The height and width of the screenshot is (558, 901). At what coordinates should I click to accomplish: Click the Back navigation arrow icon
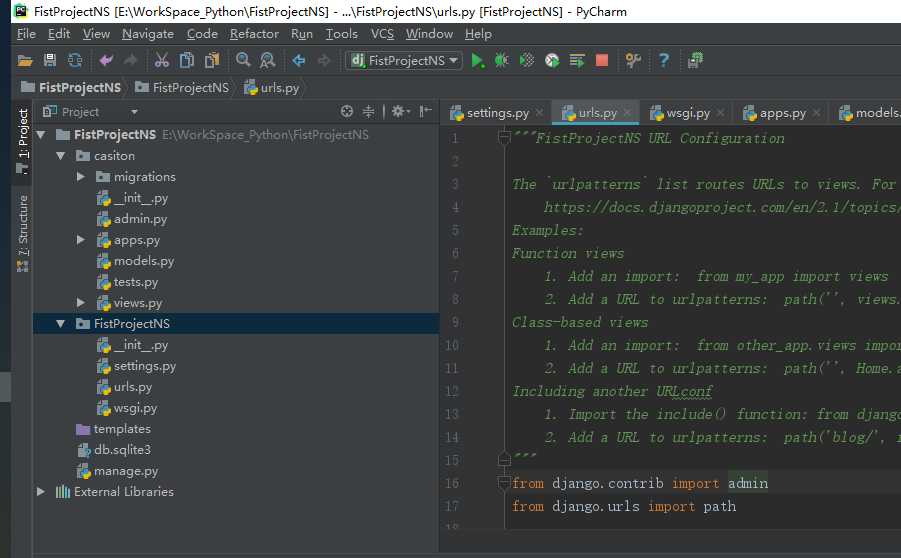[x=298, y=60]
